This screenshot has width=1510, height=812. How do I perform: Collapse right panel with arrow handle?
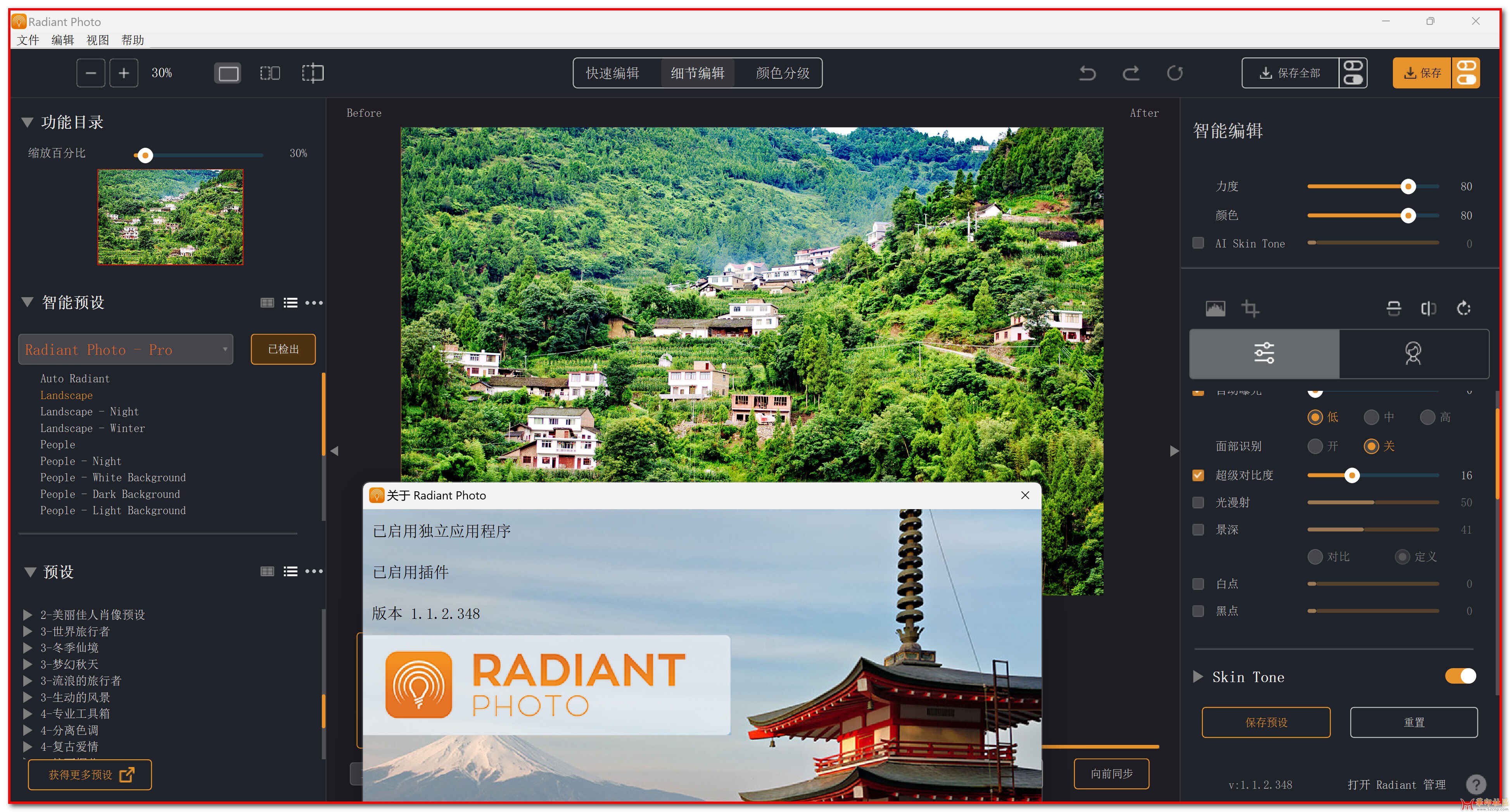coord(1174,451)
